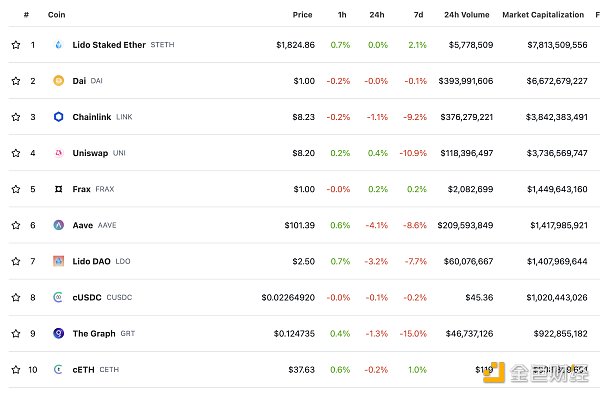The image size is (600, 394).
Task: Click the Aave ghost logo
Action: point(58,225)
